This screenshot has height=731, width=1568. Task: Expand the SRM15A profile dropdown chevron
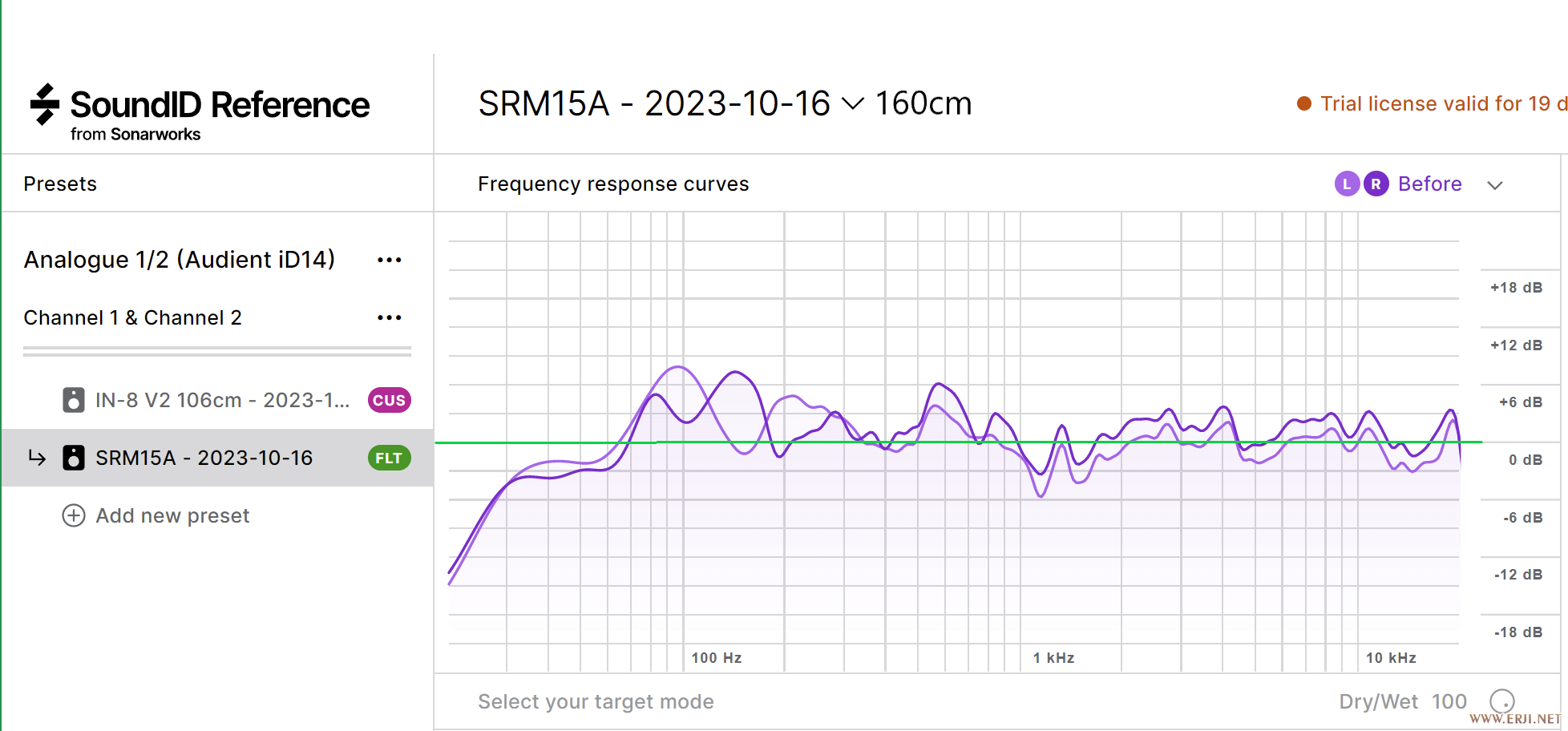pos(853,104)
